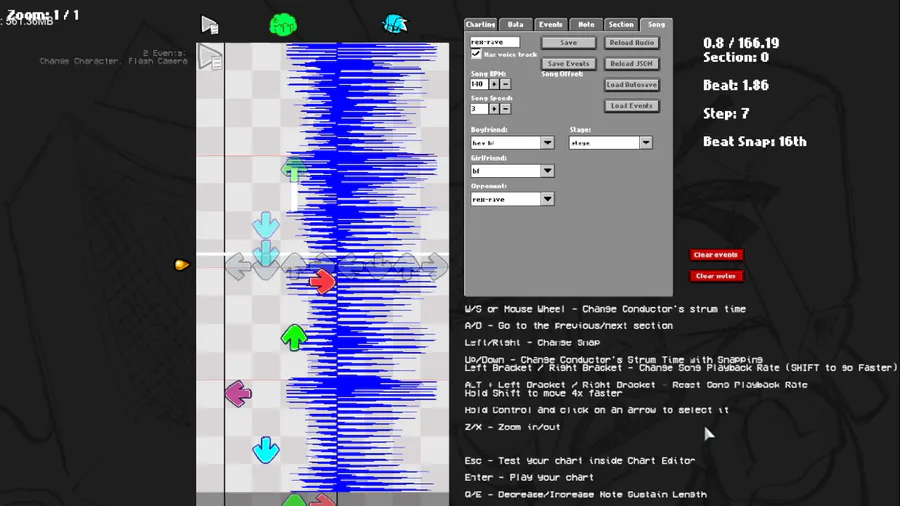
Task: Decrease Song Speed with minus stepper
Action: pyautogui.click(x=505, y=108)
